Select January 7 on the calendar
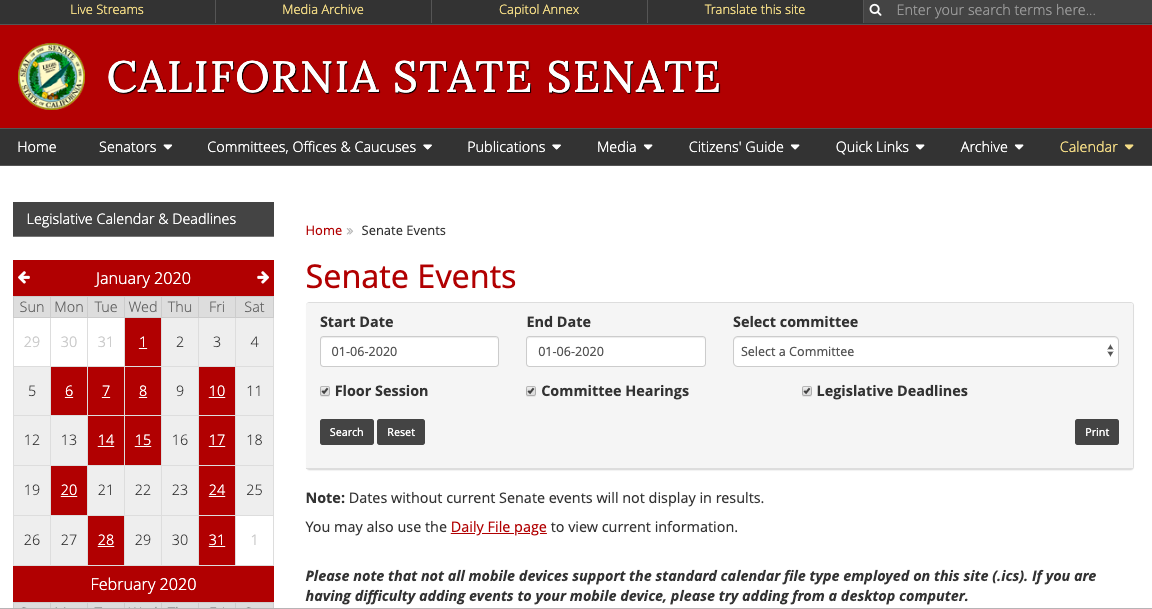Screen dimensions: 1152x609 [106, 391]
